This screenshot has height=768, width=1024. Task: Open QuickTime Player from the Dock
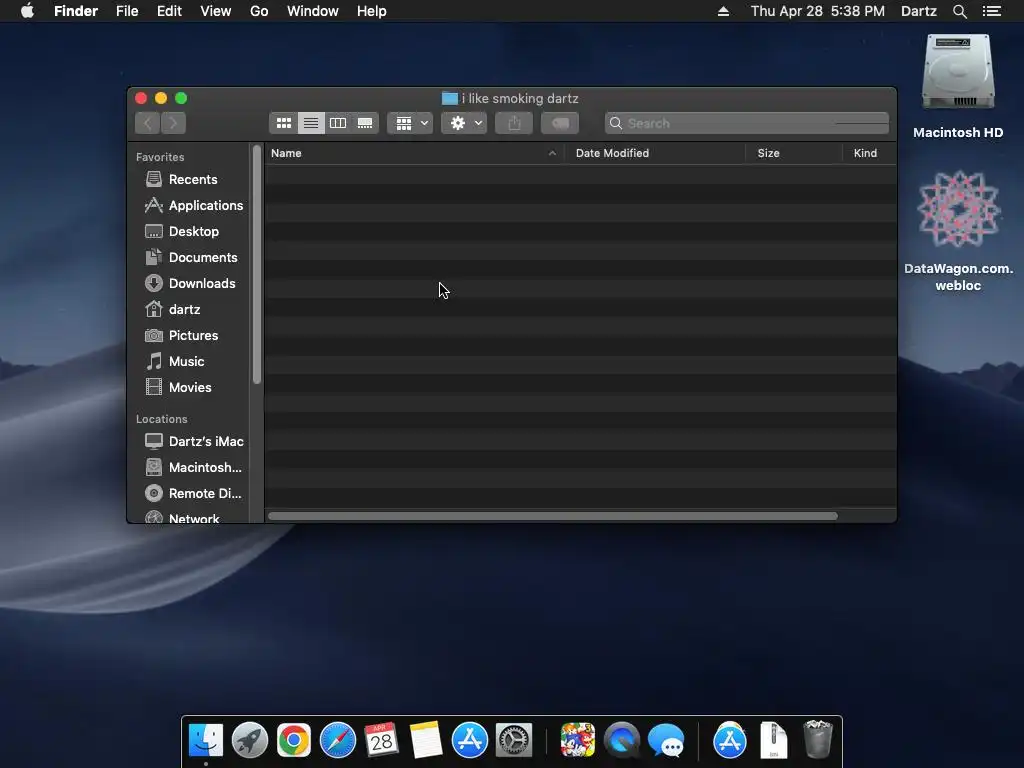622,740
